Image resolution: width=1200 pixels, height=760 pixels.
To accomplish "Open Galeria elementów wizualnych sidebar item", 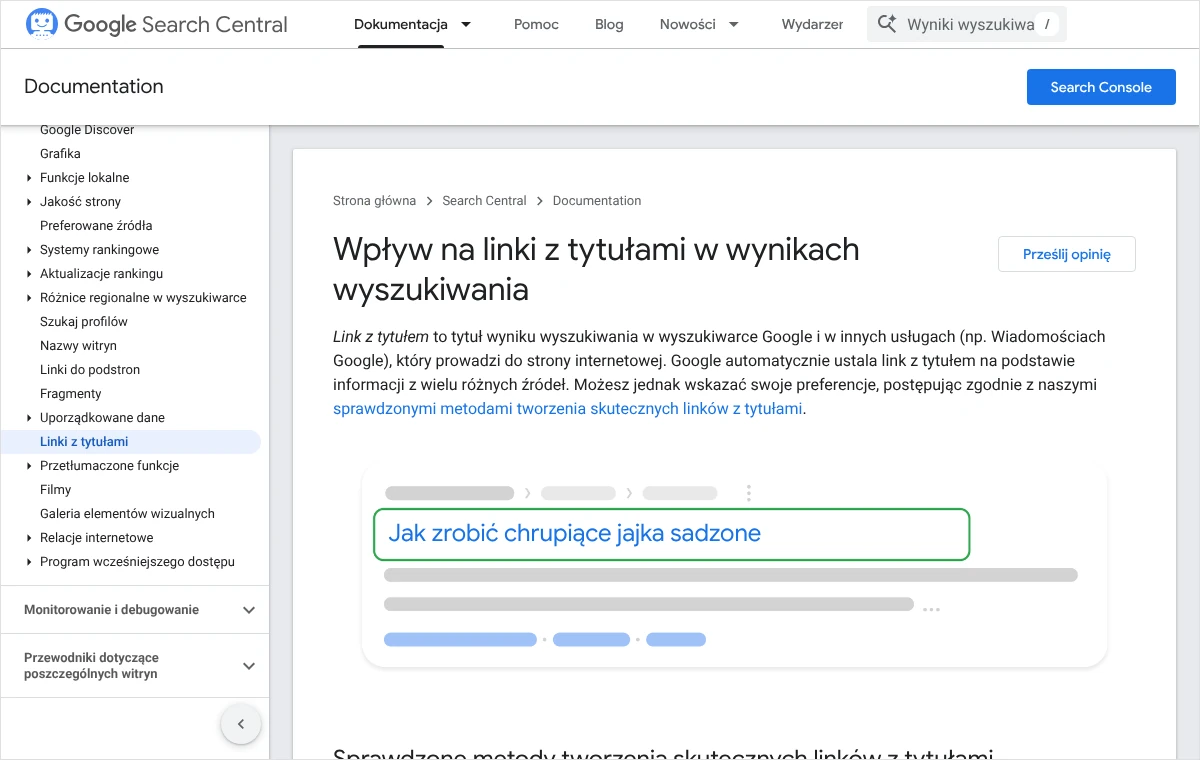I will (x=127, y=514).
